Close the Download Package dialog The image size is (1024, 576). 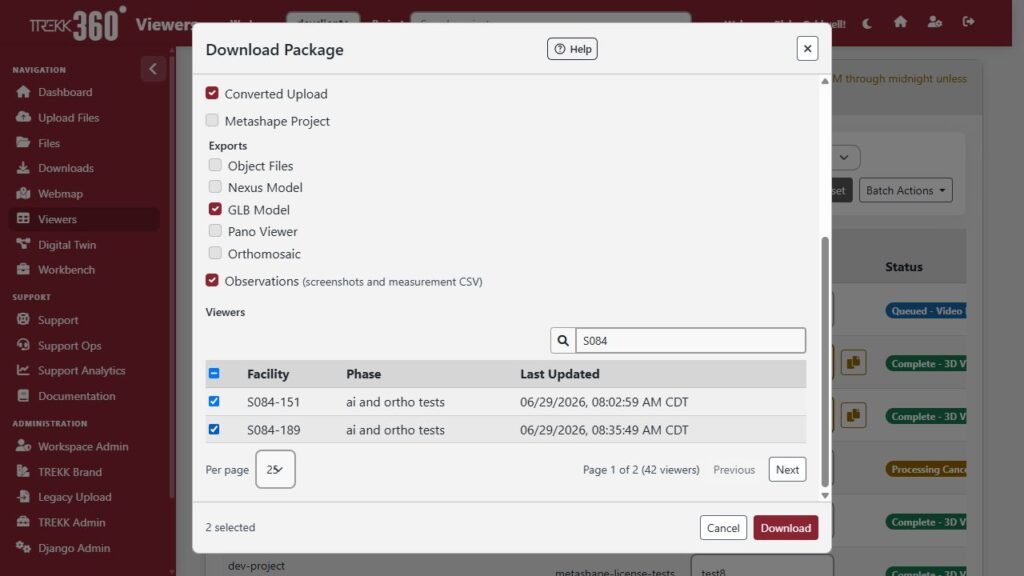coord(807,48)
